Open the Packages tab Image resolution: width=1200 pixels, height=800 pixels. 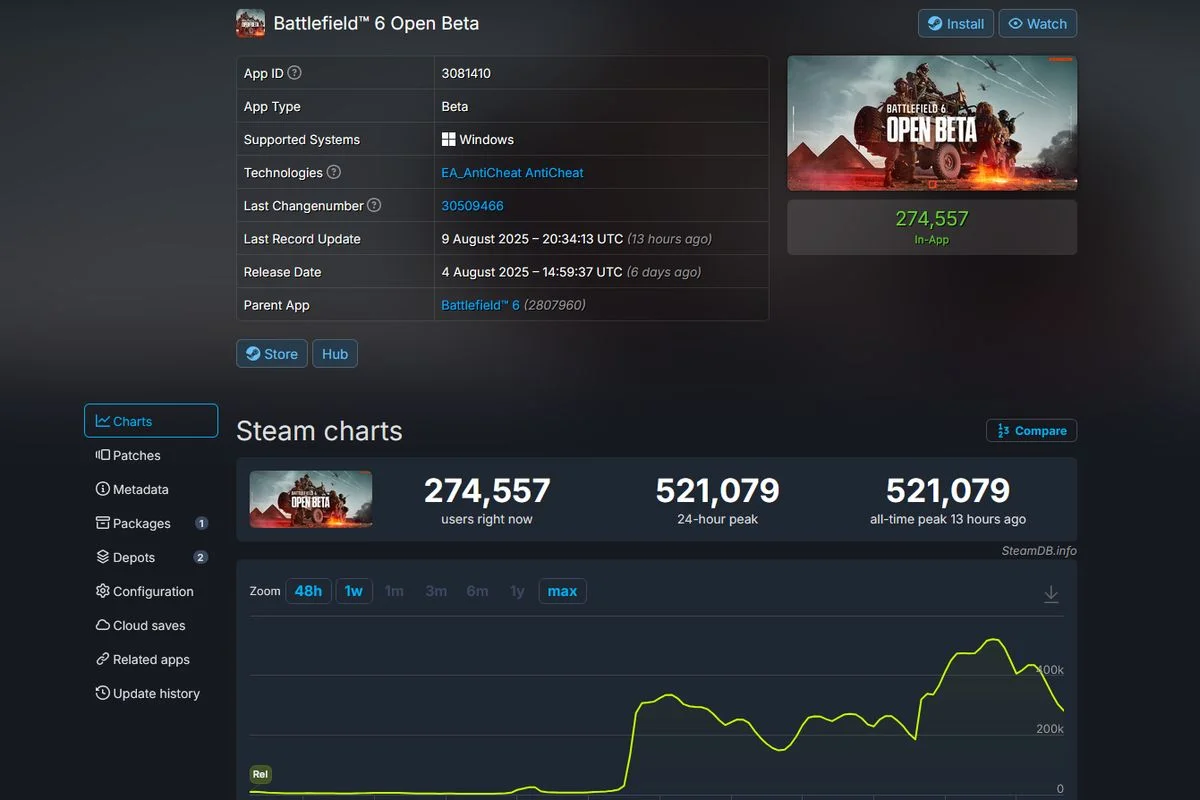click(x=141, y=524)
